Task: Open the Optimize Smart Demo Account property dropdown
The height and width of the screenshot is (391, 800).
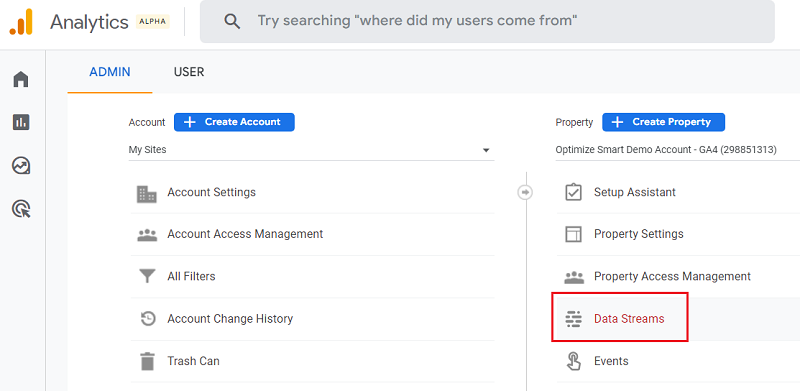Action: [678, 150]
